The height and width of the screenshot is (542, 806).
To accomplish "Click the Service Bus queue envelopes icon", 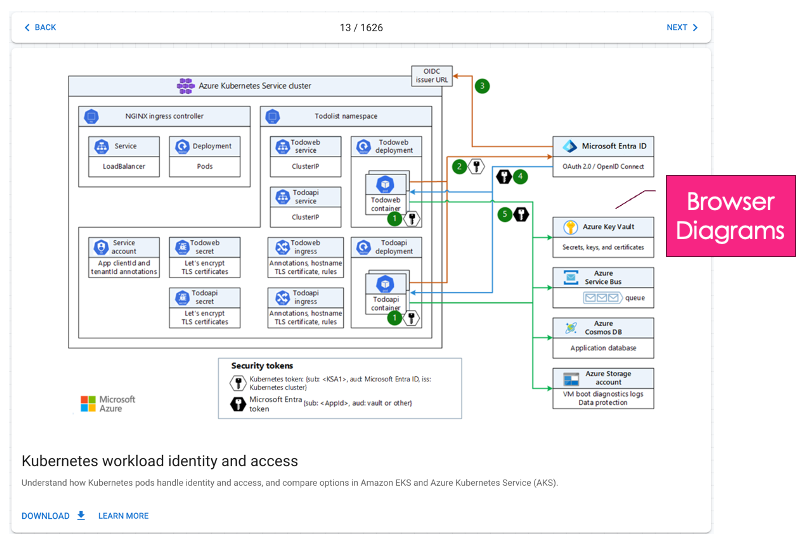I will pos(602,298).
